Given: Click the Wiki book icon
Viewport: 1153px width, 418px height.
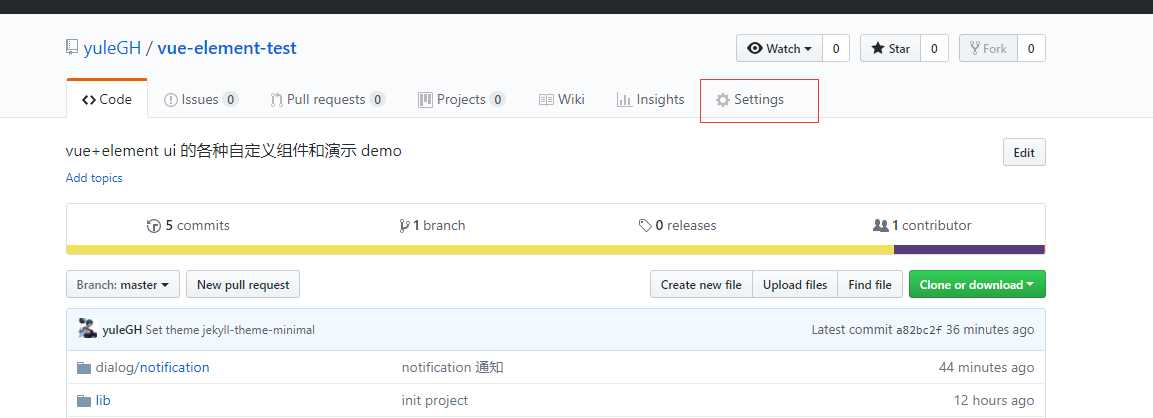Looking at the screenshot, I should tap(546, 100).
